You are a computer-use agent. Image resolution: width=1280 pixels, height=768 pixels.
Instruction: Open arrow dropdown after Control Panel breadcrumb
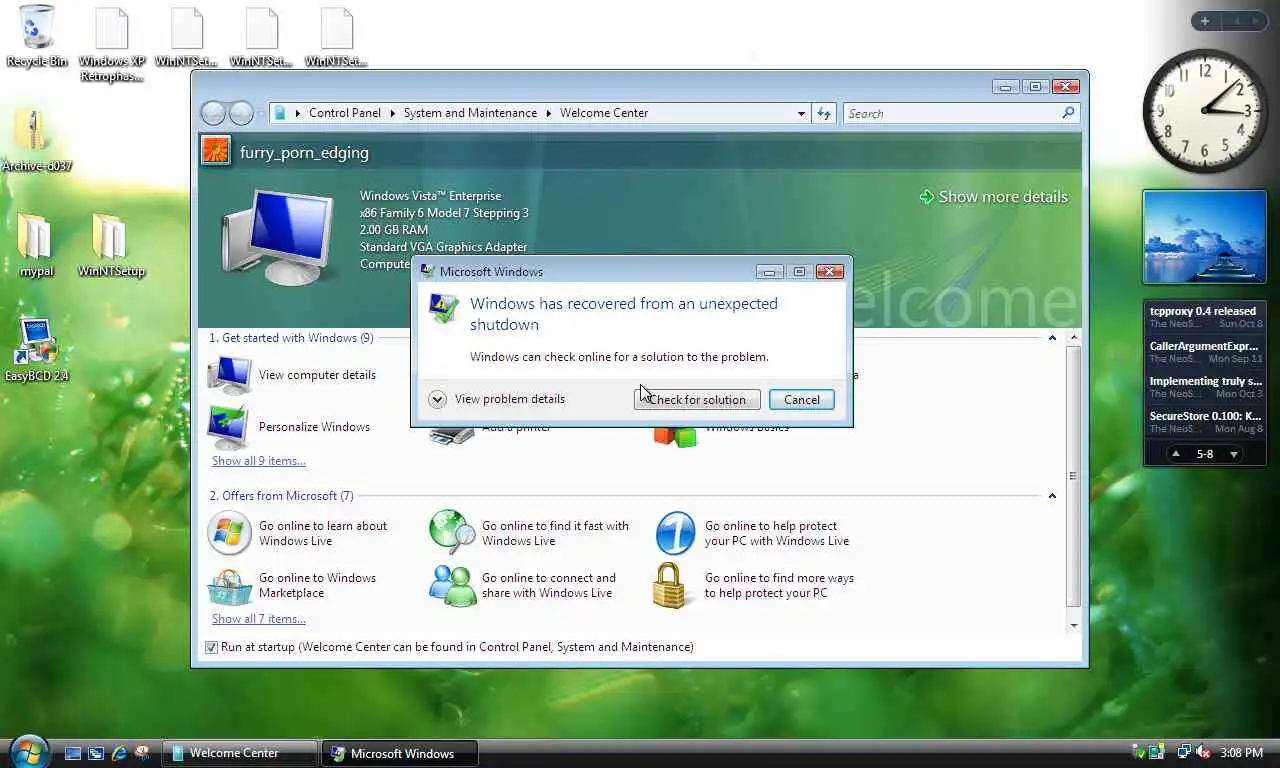392,113
